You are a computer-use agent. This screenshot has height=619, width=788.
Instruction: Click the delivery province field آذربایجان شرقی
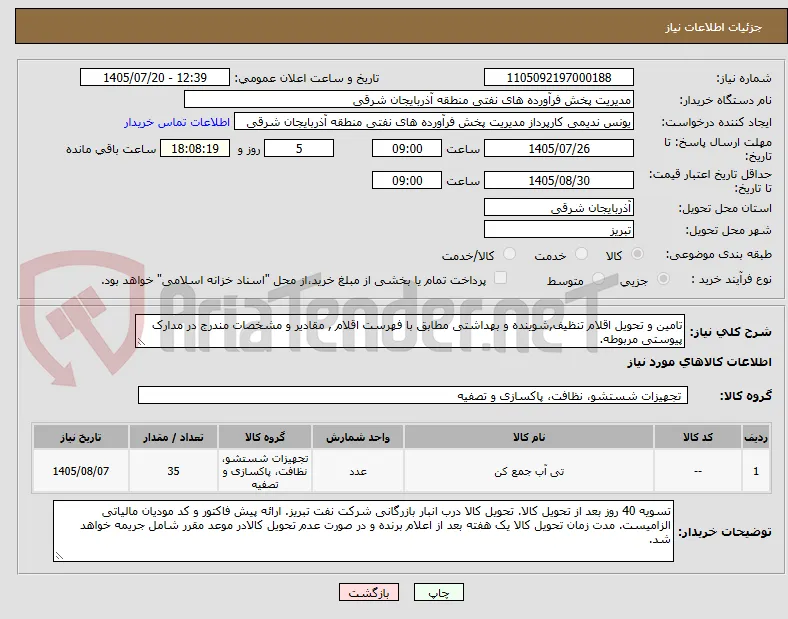[558, 208]
